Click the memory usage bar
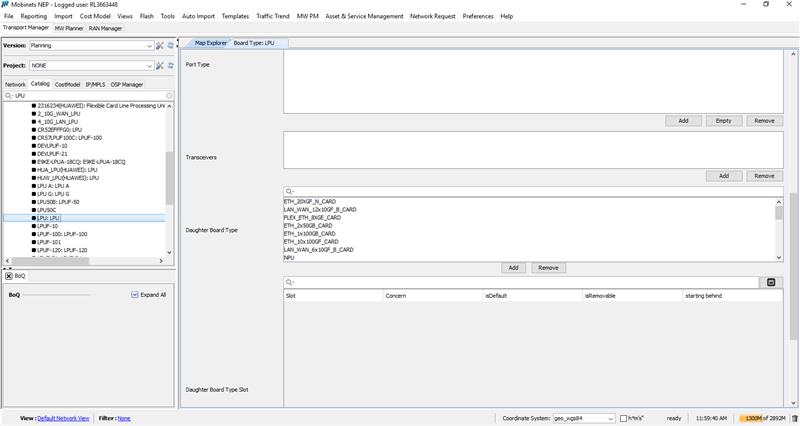Screen dimensions: 800x426 pos(760,418)
